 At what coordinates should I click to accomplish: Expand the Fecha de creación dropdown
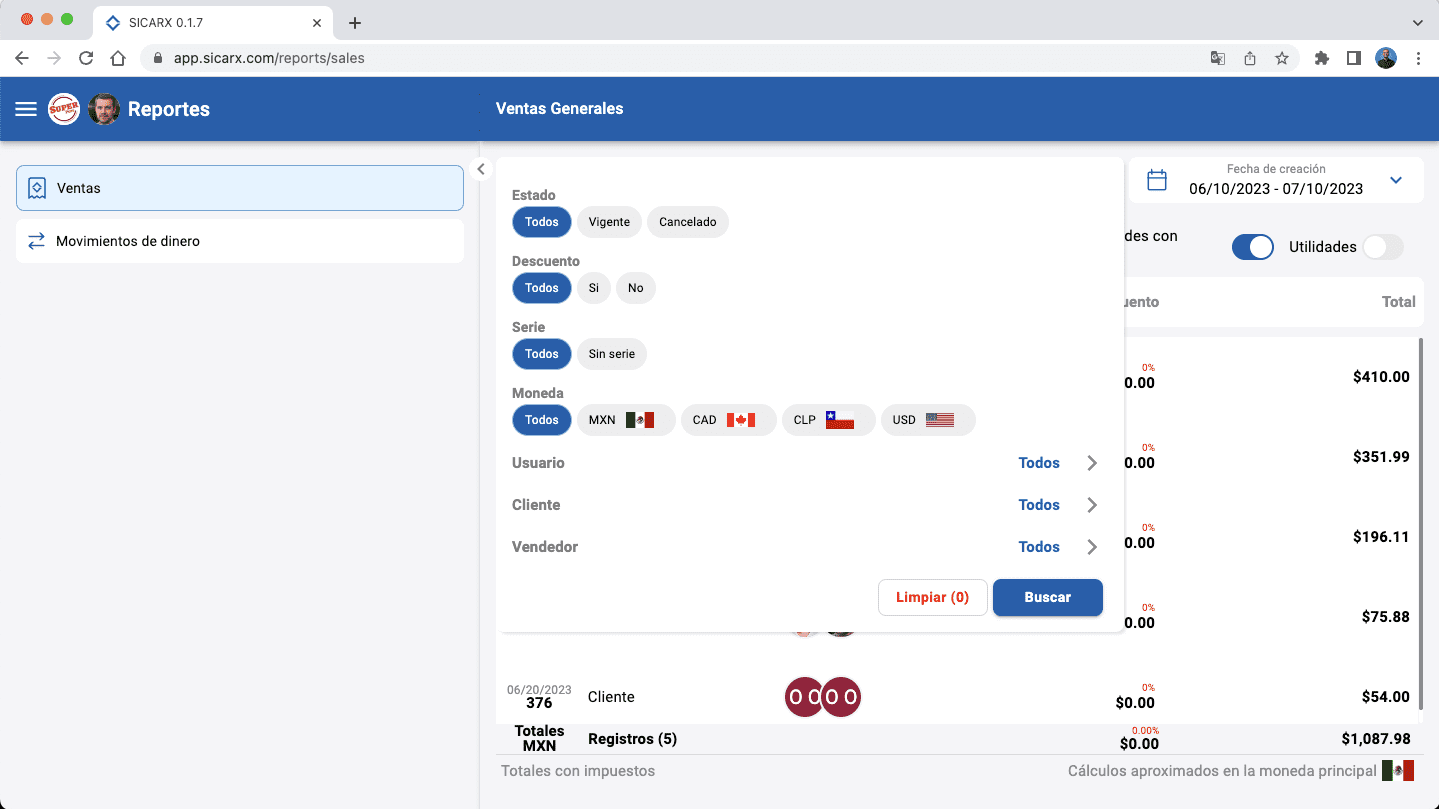(x=1396, y=180)
